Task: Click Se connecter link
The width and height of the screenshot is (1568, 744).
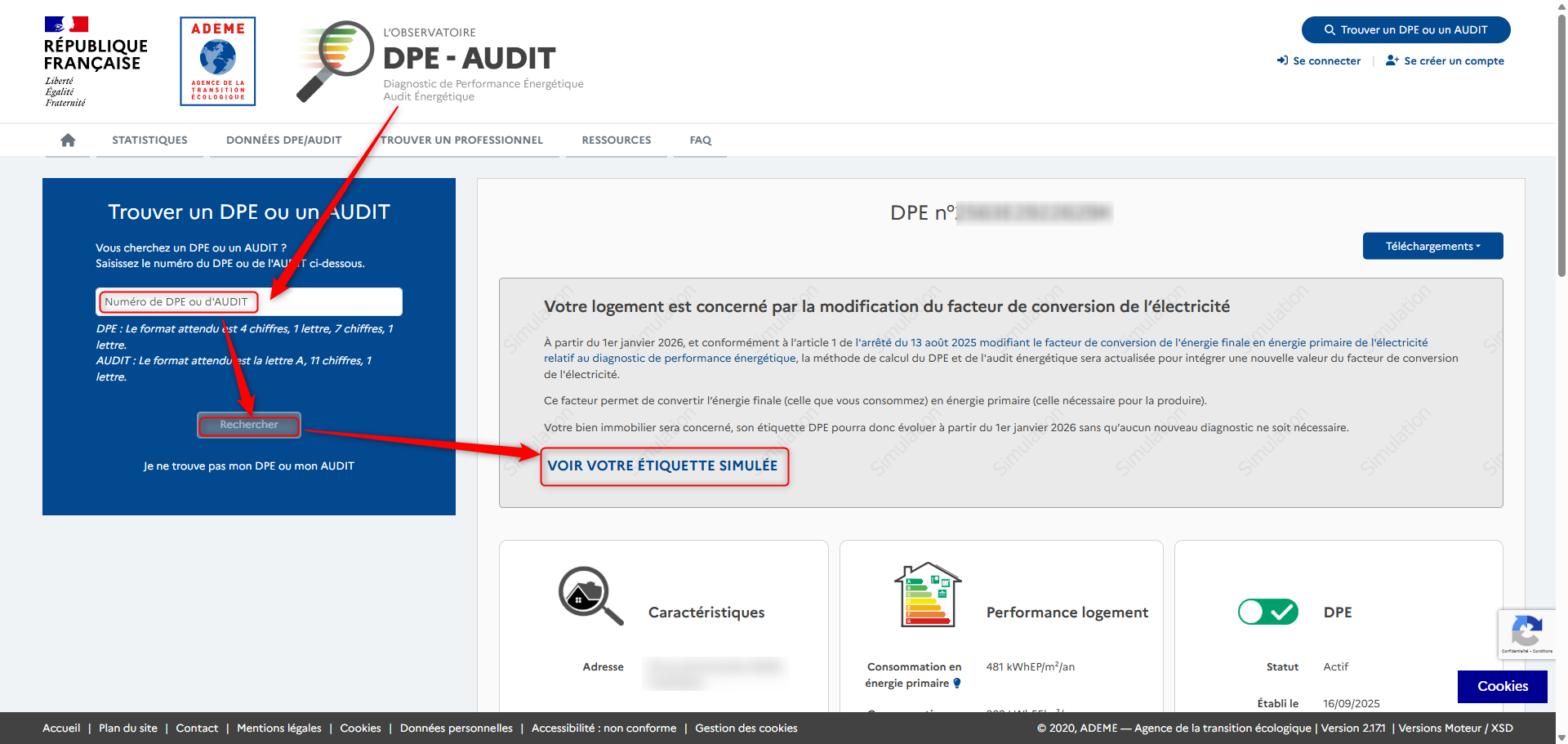Action: point(1319,60)
